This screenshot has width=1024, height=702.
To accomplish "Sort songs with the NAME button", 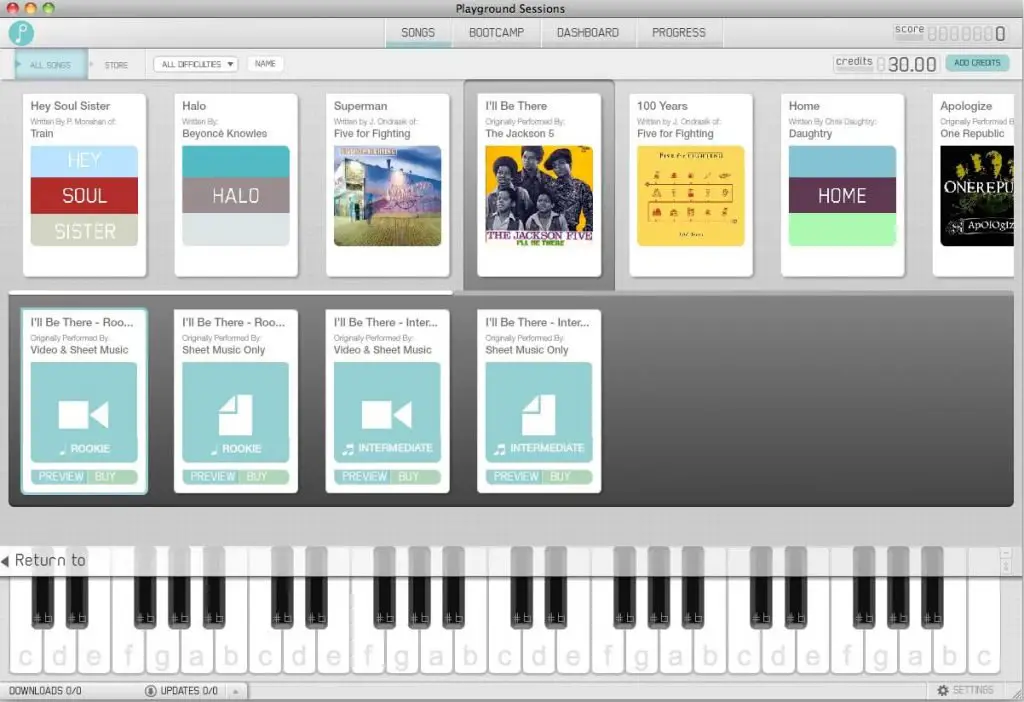I will 265,63.
